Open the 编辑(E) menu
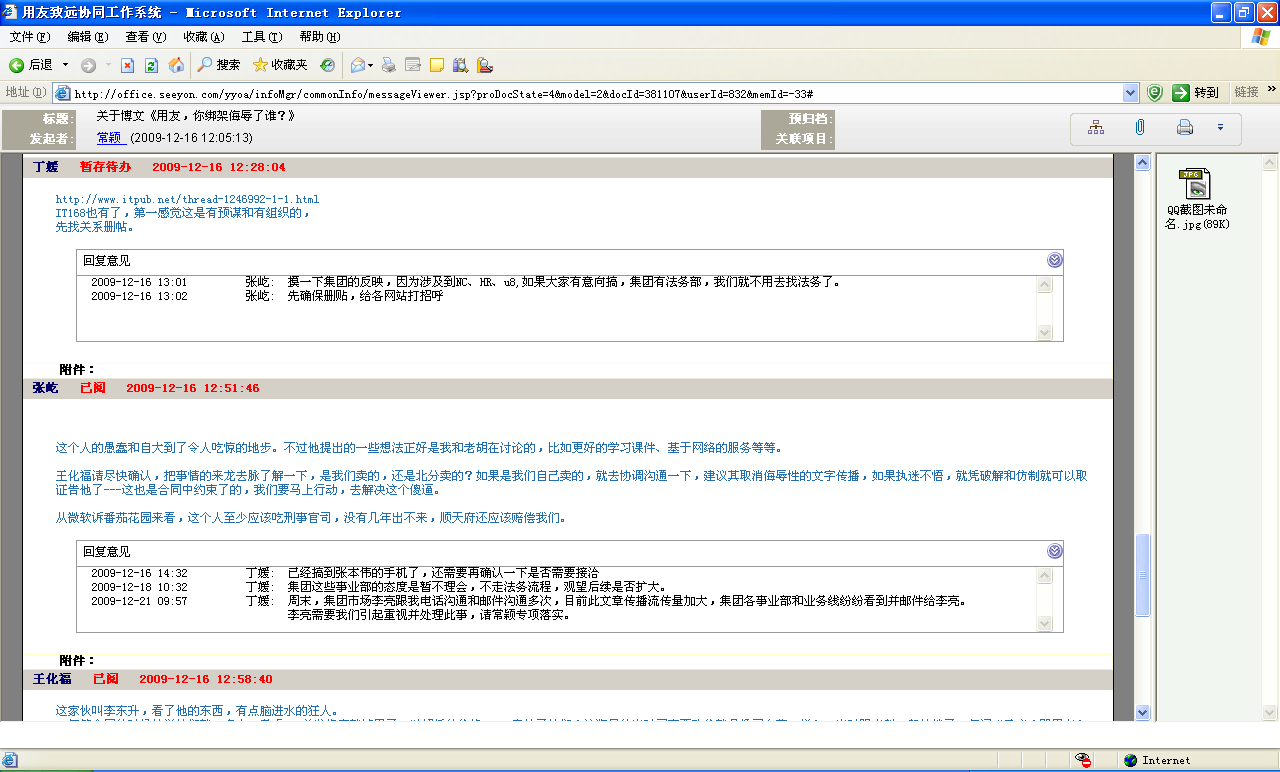The width and height of the screenshot is (1280, 772). pos(87,37)
